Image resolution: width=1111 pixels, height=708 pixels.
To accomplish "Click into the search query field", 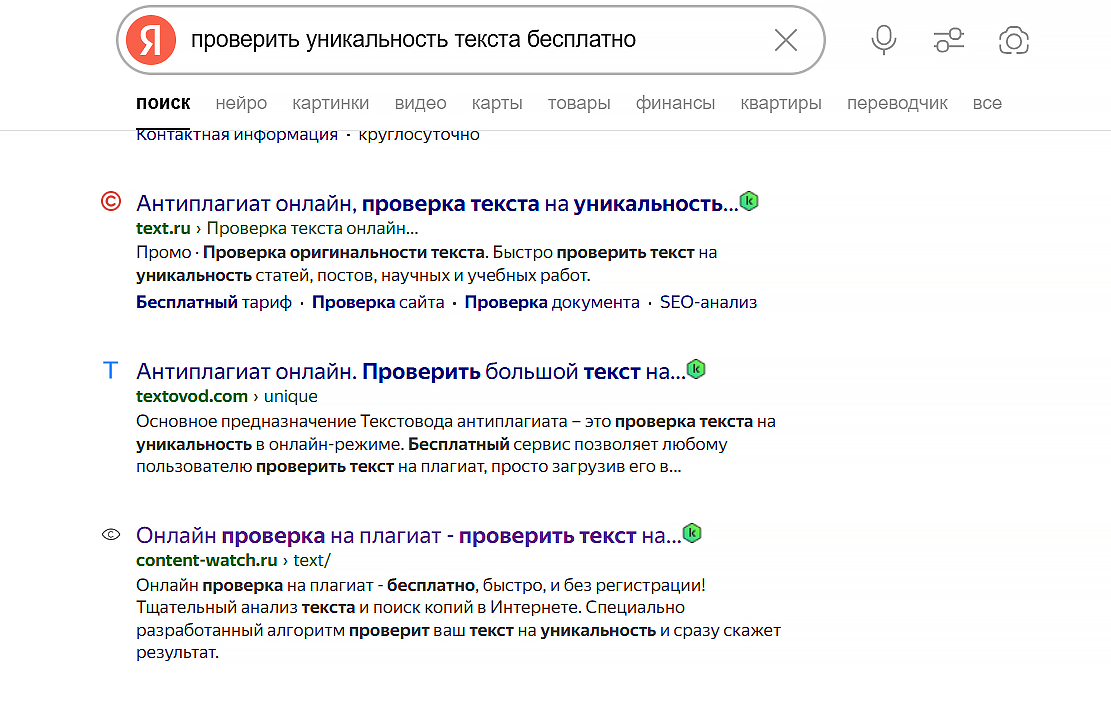I will pos(470,40).
